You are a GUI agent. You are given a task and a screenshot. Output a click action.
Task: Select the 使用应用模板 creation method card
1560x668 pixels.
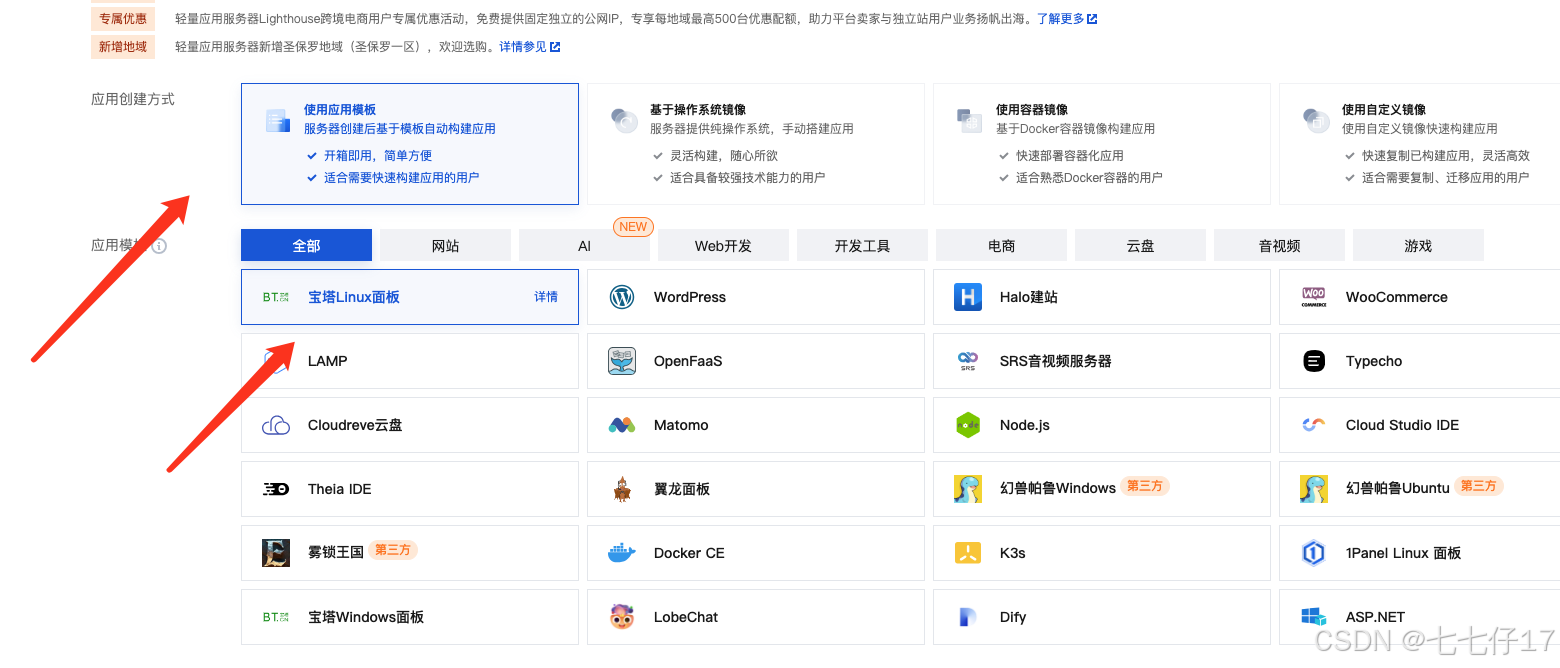coord(410,144)
